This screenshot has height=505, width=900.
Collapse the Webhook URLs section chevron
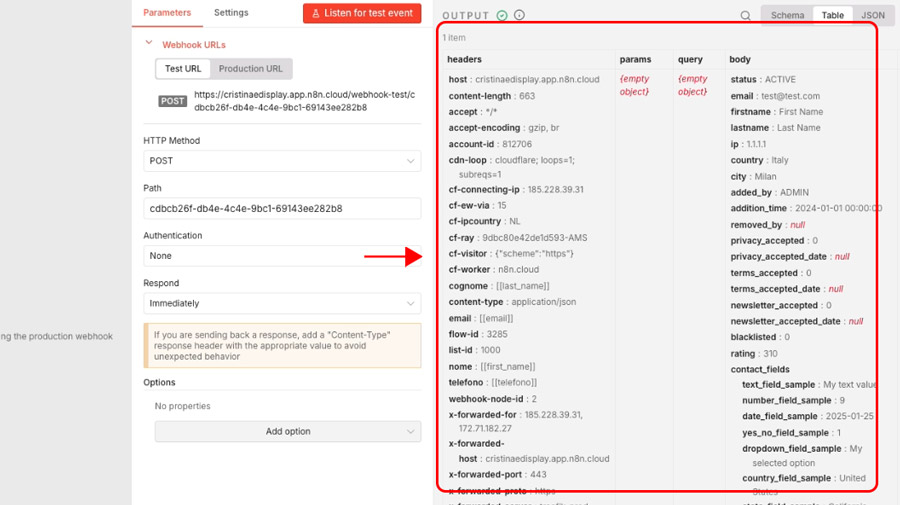point(149,44)
